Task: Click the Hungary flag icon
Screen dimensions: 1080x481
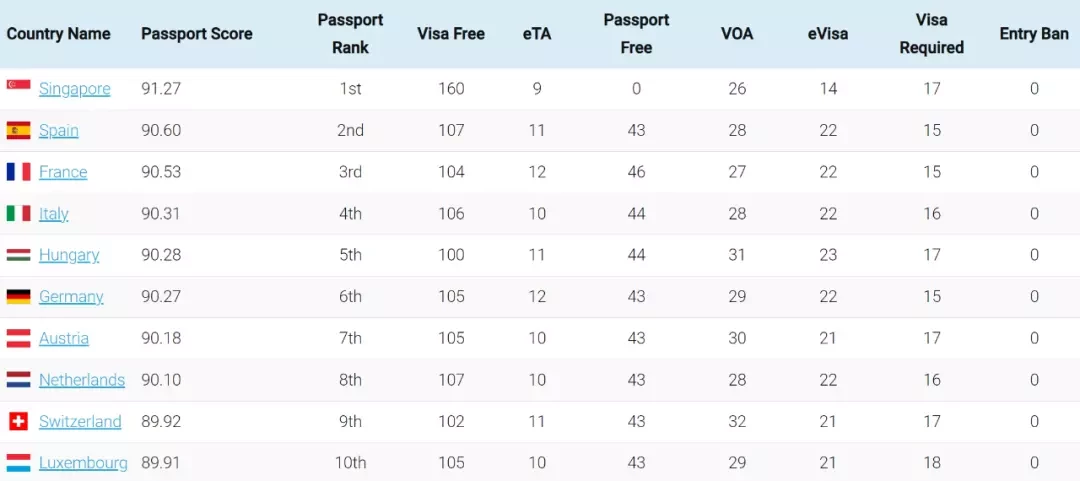Action: click(19, 255)
